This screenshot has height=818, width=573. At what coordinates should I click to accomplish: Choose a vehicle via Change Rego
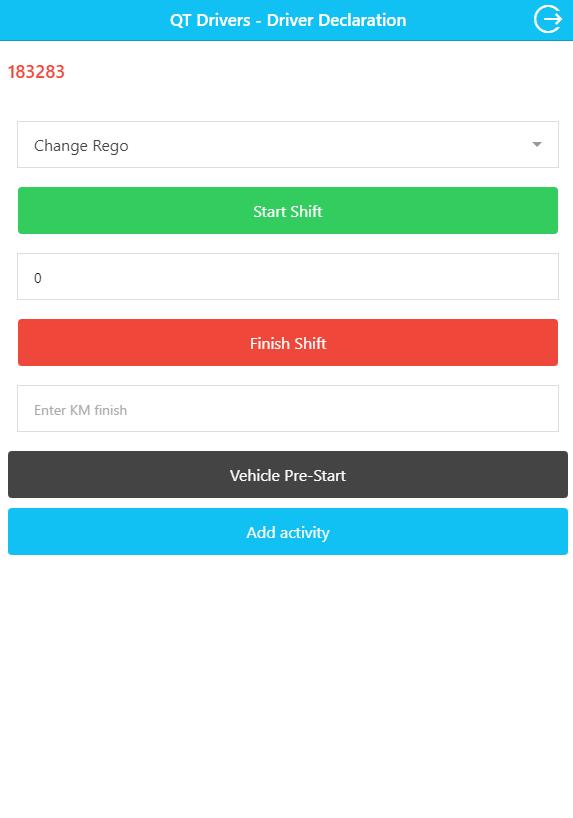(x=288, y=145)
